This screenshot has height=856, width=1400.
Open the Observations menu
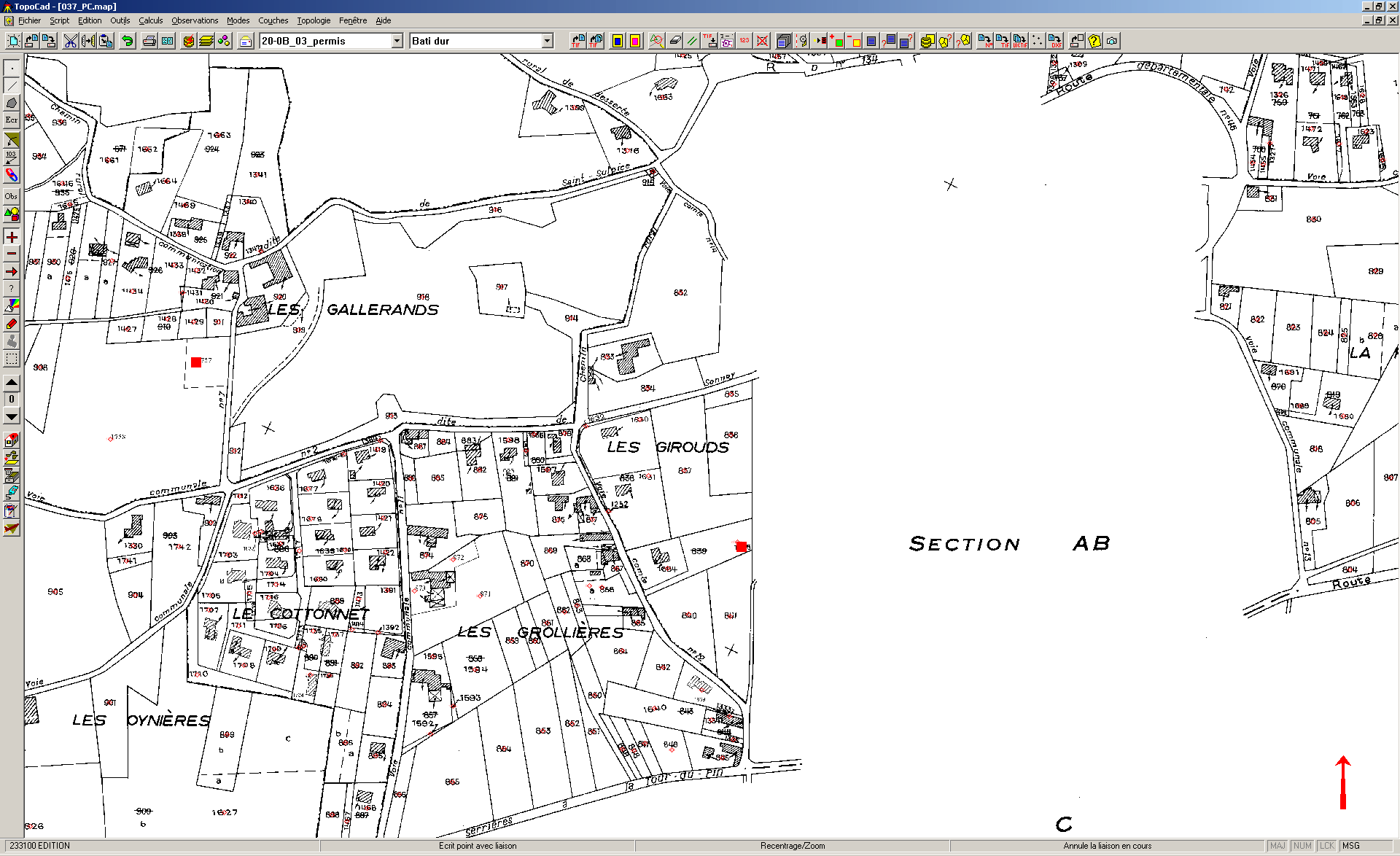tap(195, 20)
